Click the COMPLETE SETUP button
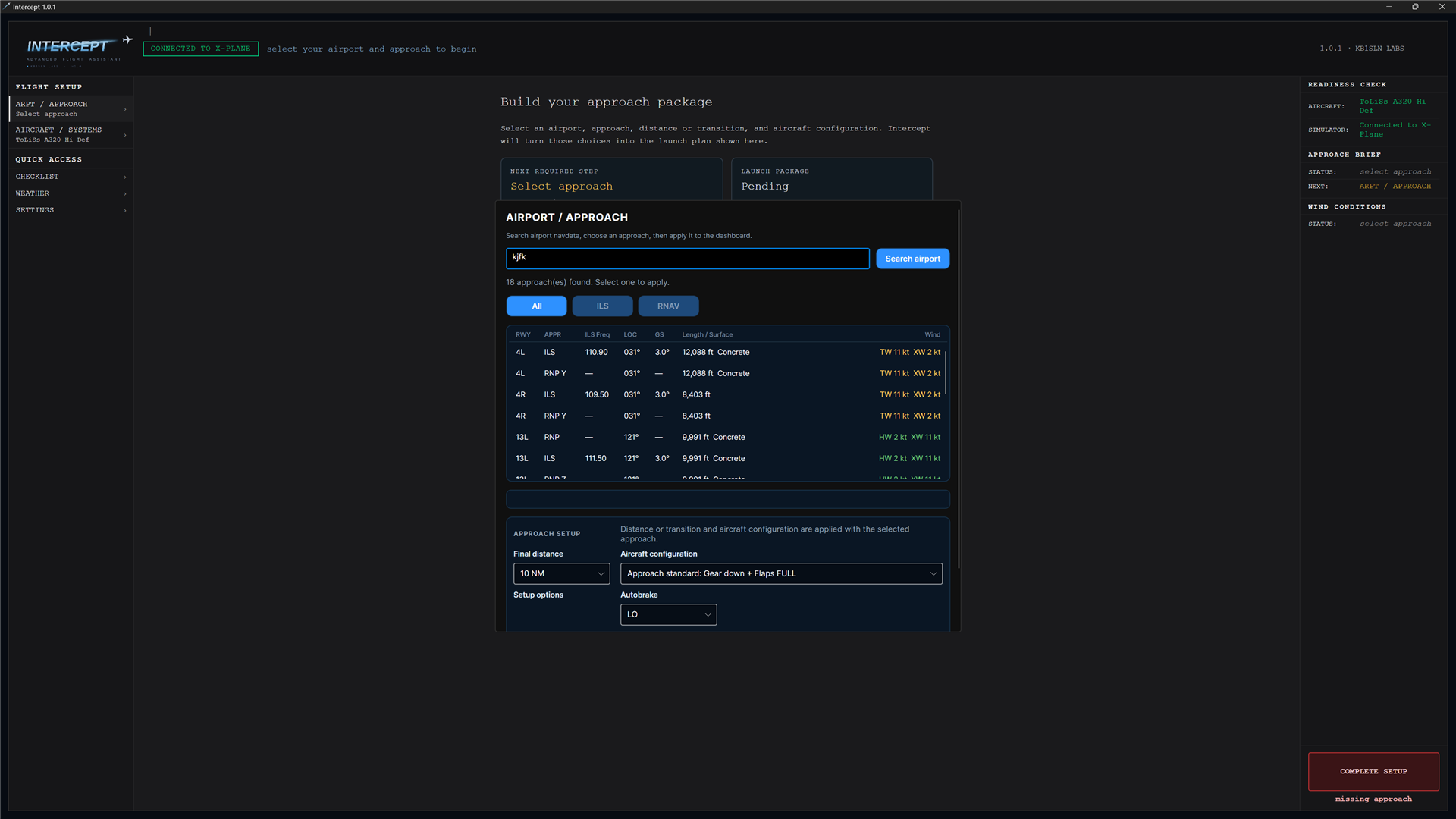The image size is (1456, 819). coord(1373,771)
